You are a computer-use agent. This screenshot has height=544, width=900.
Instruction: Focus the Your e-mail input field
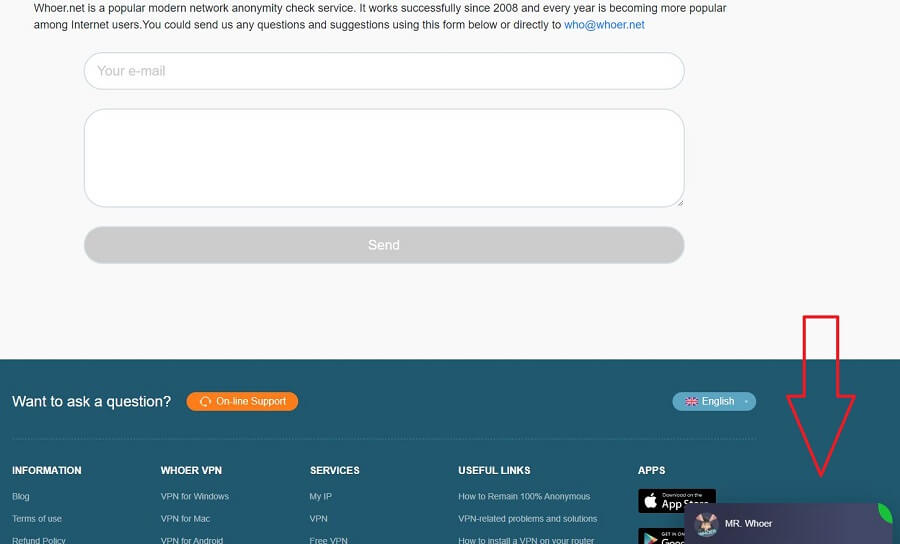tap(384, 71)
